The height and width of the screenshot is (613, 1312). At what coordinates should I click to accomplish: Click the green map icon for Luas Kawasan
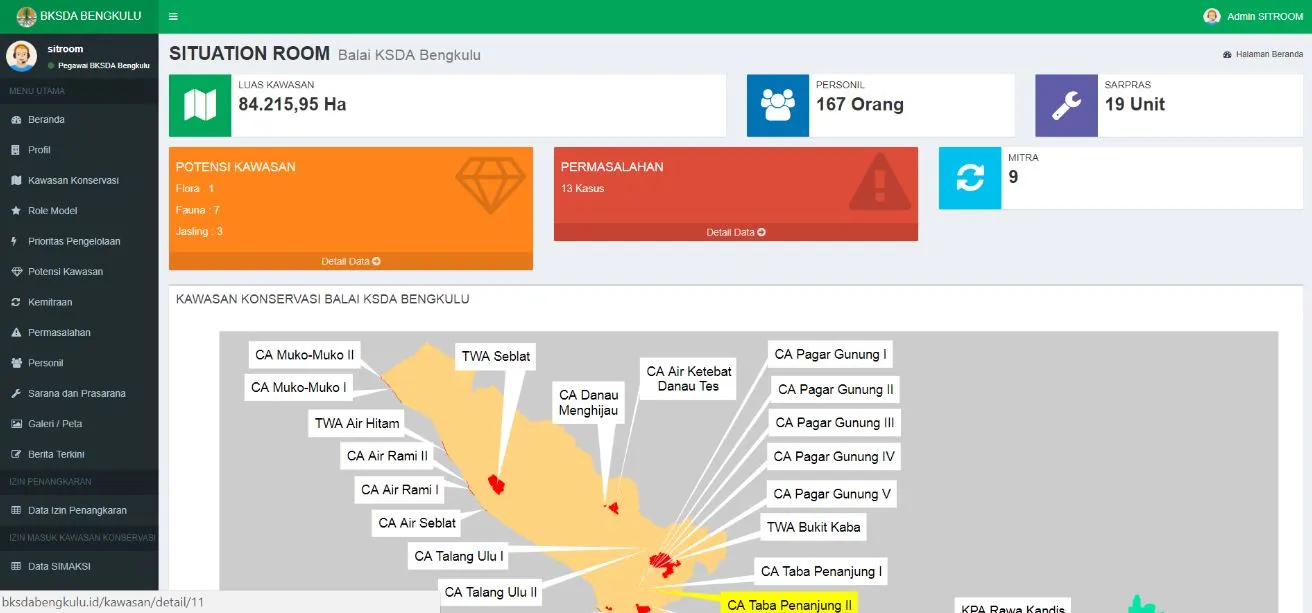pos(200,105)
